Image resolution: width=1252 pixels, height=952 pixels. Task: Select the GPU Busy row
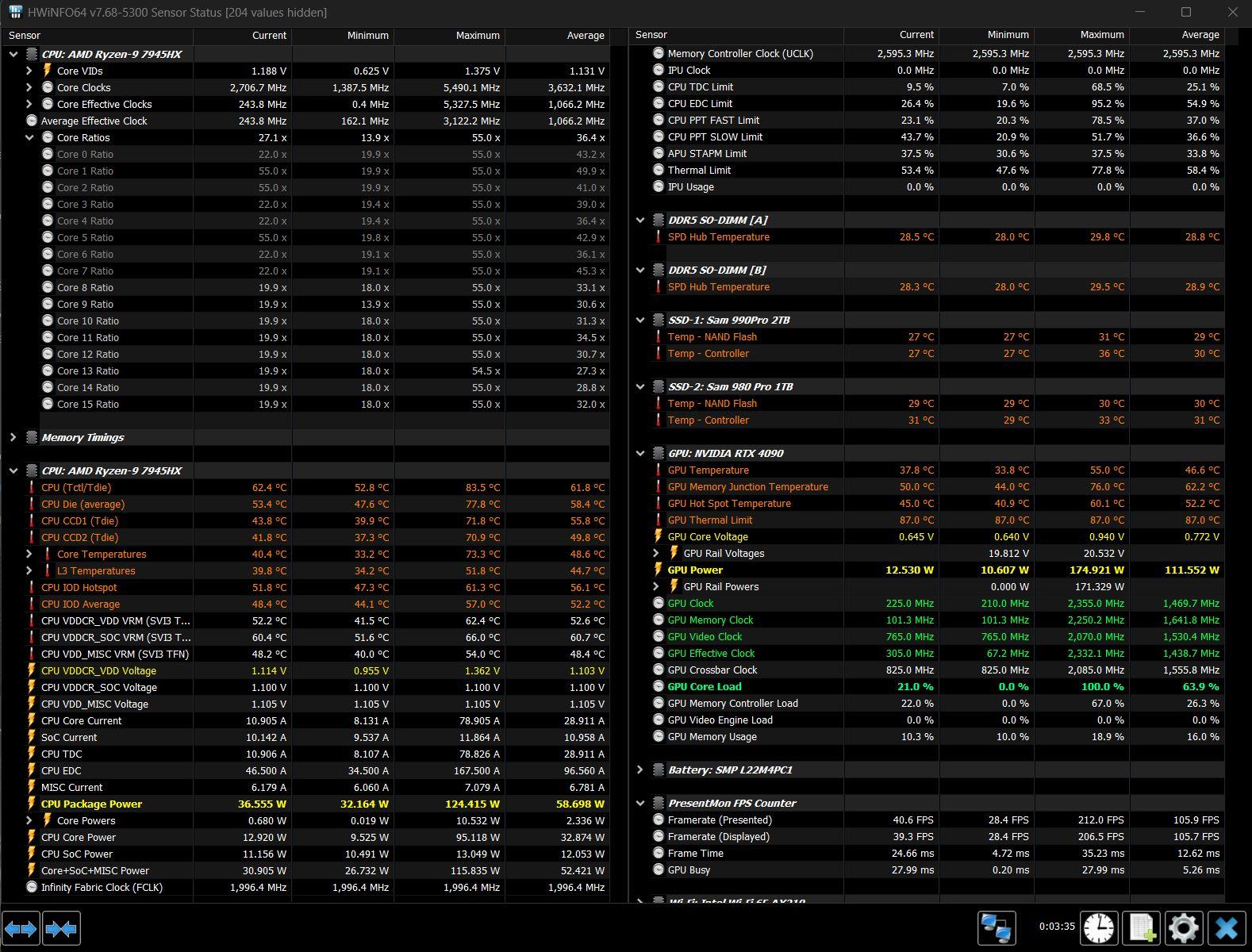click(926, 869)
